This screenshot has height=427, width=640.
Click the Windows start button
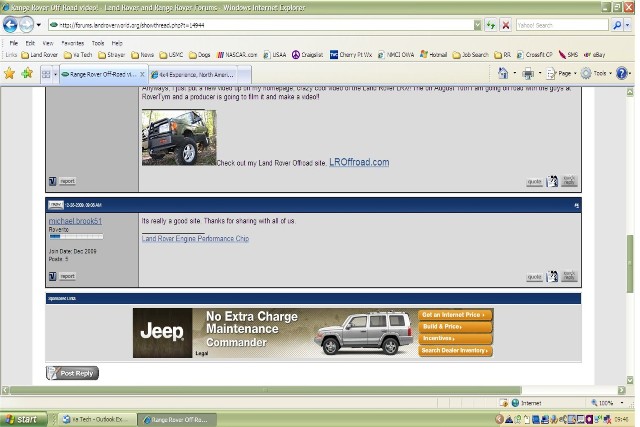24,419
